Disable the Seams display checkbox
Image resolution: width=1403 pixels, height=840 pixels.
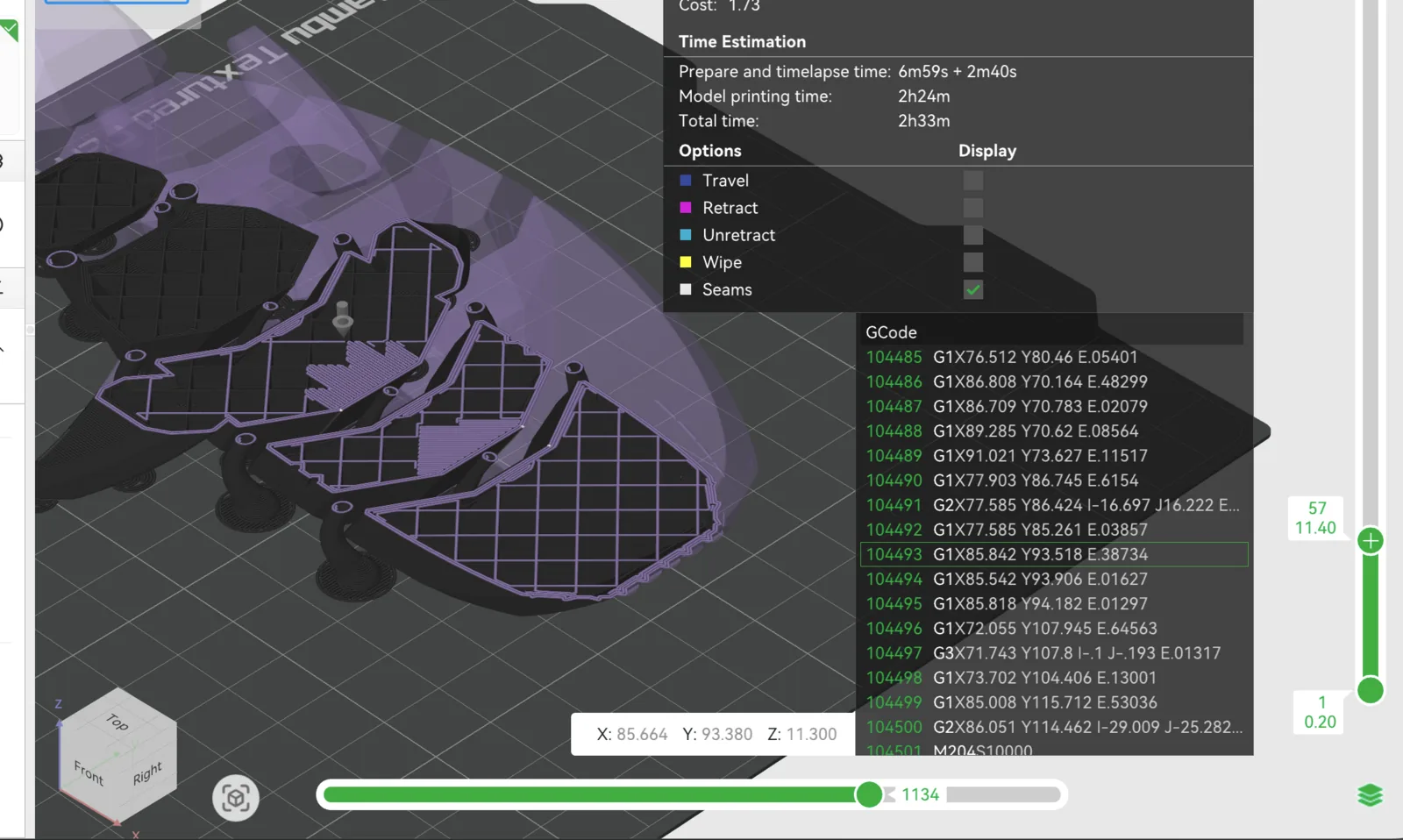pos(972,289)
